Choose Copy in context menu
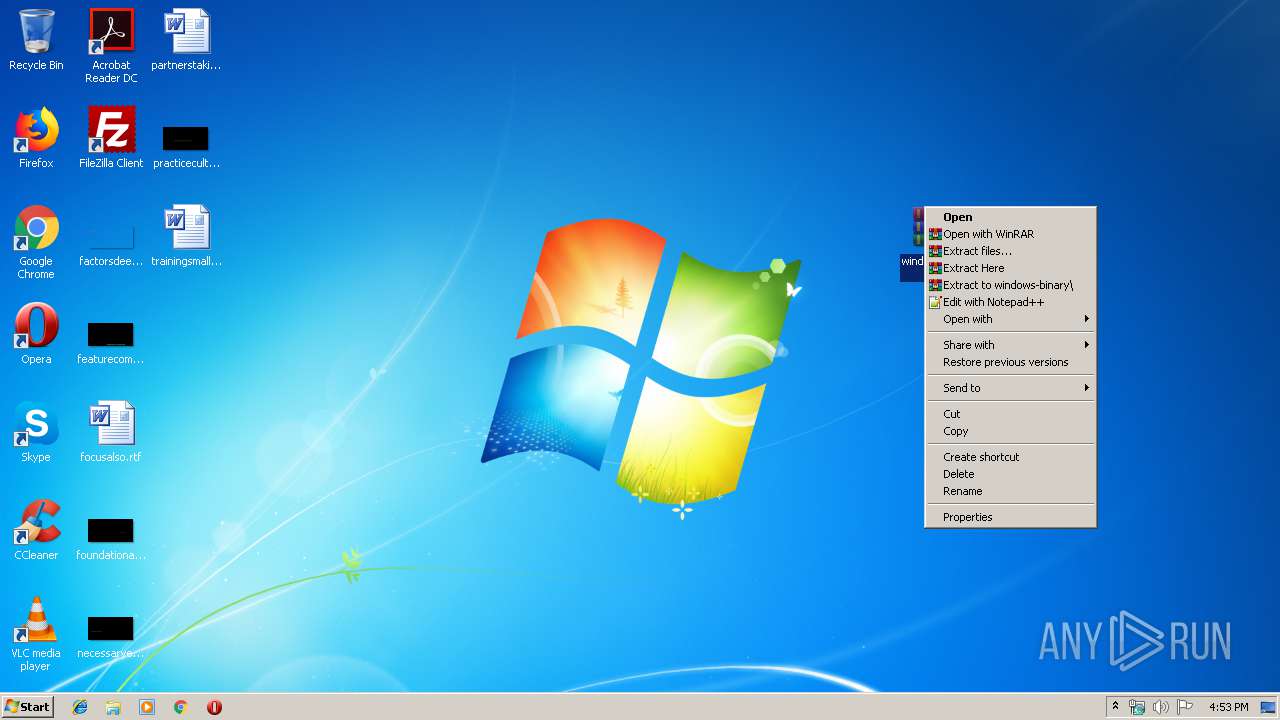1280x720 pixels. tap(1010, 431)
